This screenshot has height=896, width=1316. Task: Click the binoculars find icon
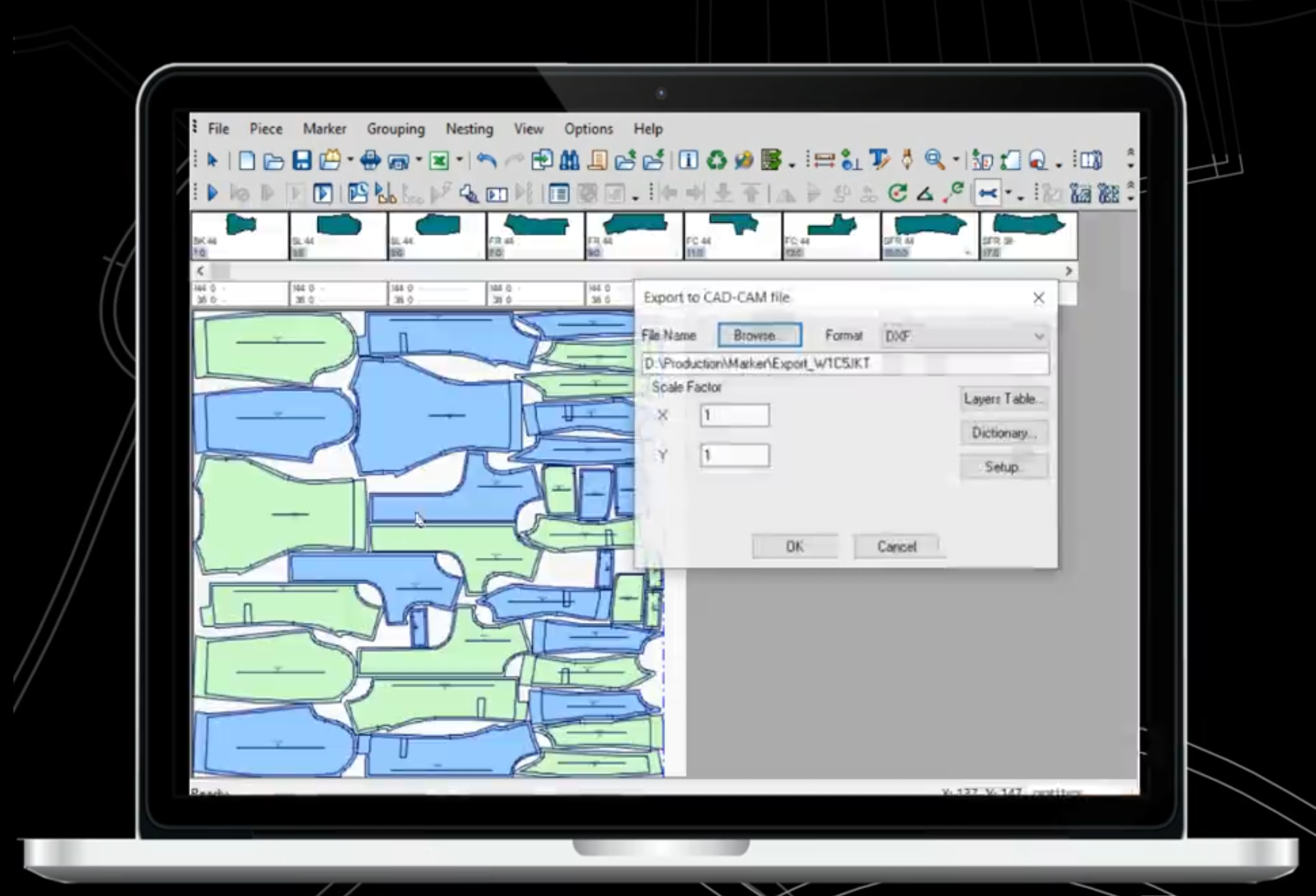click(x=569, y=160)
